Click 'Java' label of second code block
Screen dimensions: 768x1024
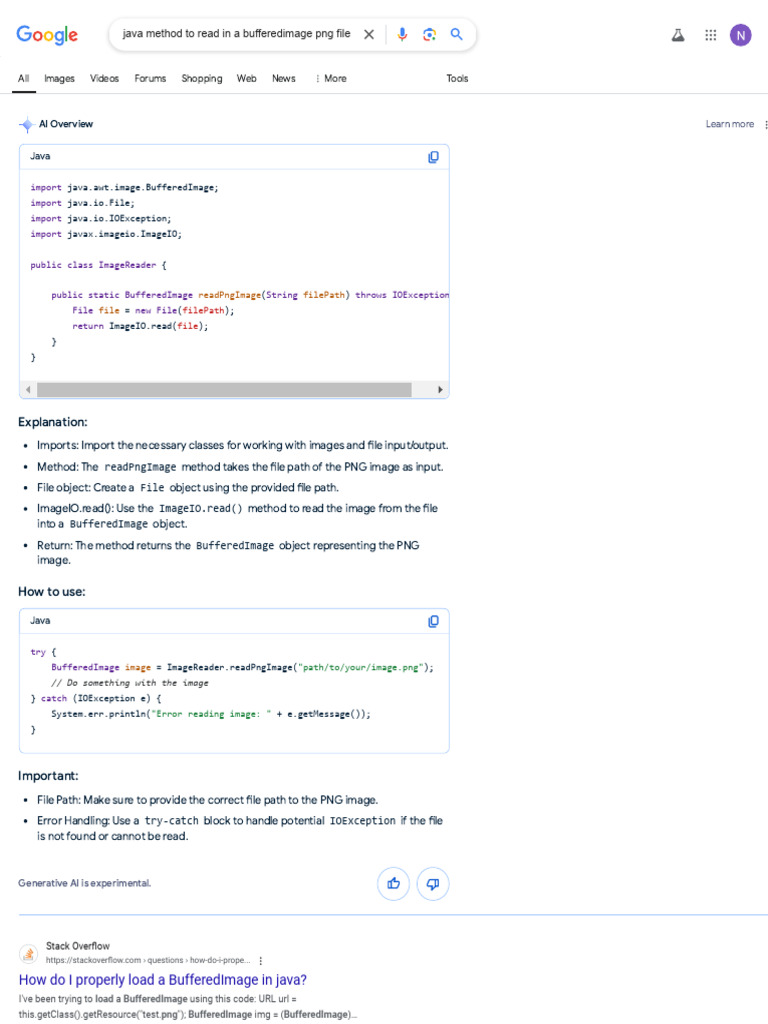click(x=40, y=620)
